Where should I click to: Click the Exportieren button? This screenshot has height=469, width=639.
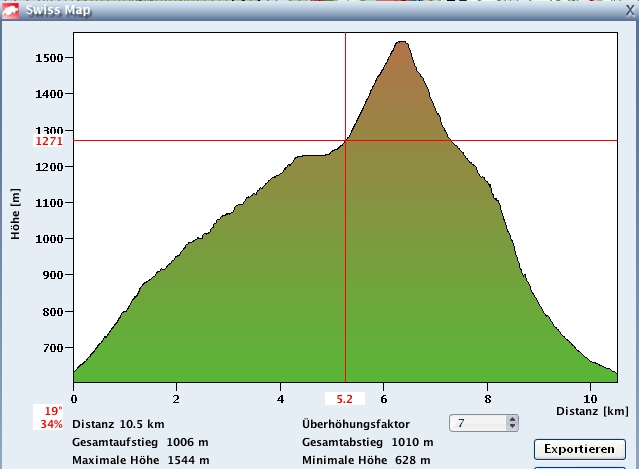(x=579, y=448)
